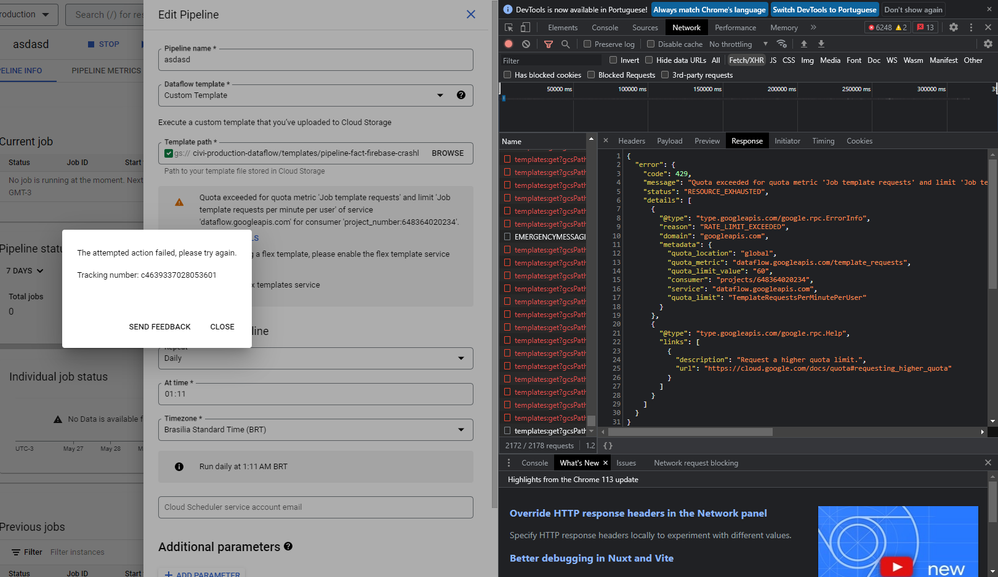Sort requests with the Name column arrow
This screenshot has width=998, height=577.
(x=591, y=139)
